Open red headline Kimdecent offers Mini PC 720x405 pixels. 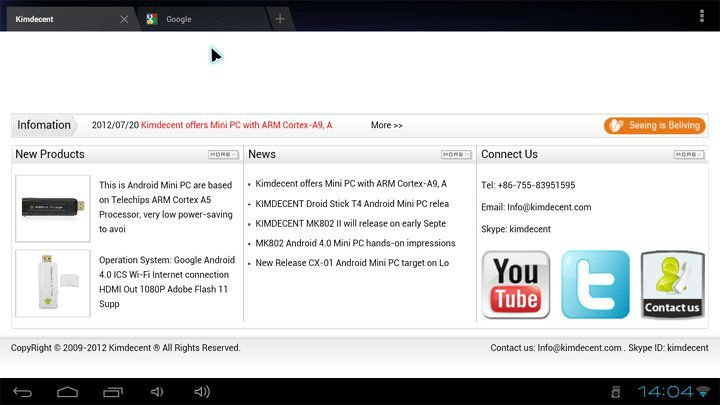coord(236,125)
